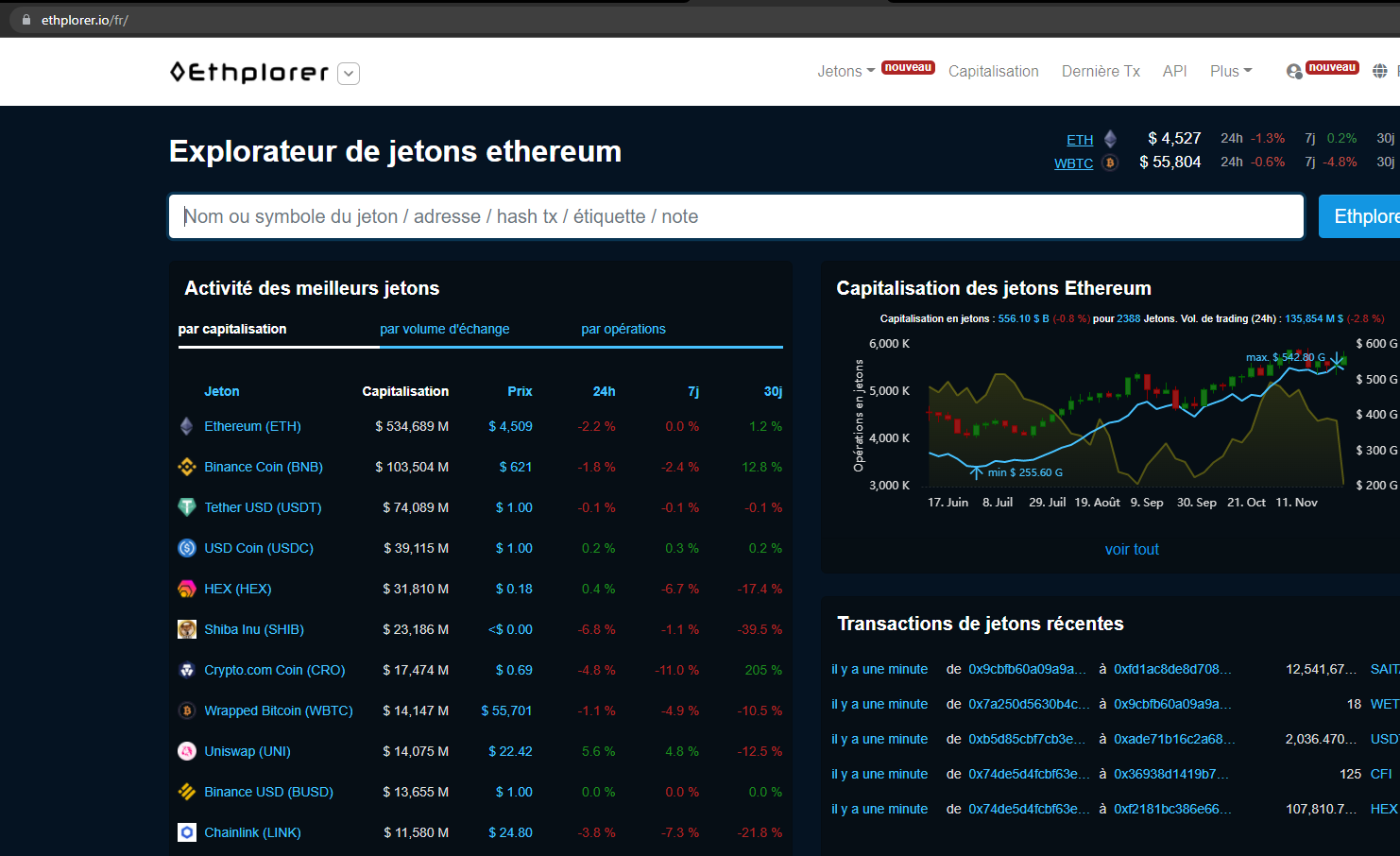Click the Binance Coin token icon
The height and width of the screenshot is (856, 1400).
click(186, 467)
